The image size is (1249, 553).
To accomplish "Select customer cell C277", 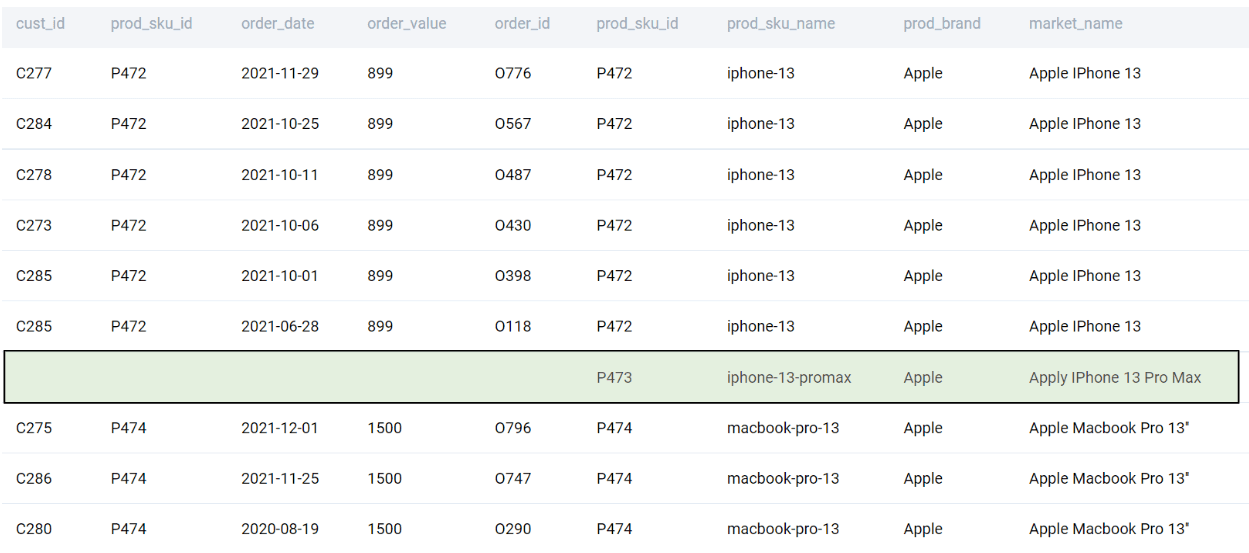I will [34, 73].
